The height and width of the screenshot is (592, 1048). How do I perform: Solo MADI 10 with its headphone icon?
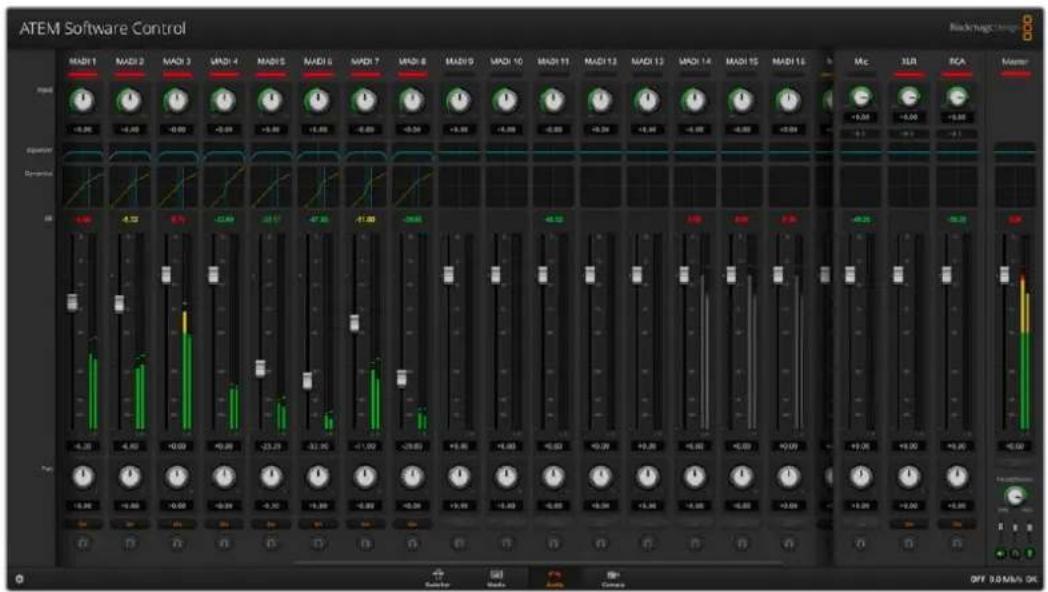(x=506, y=544)
